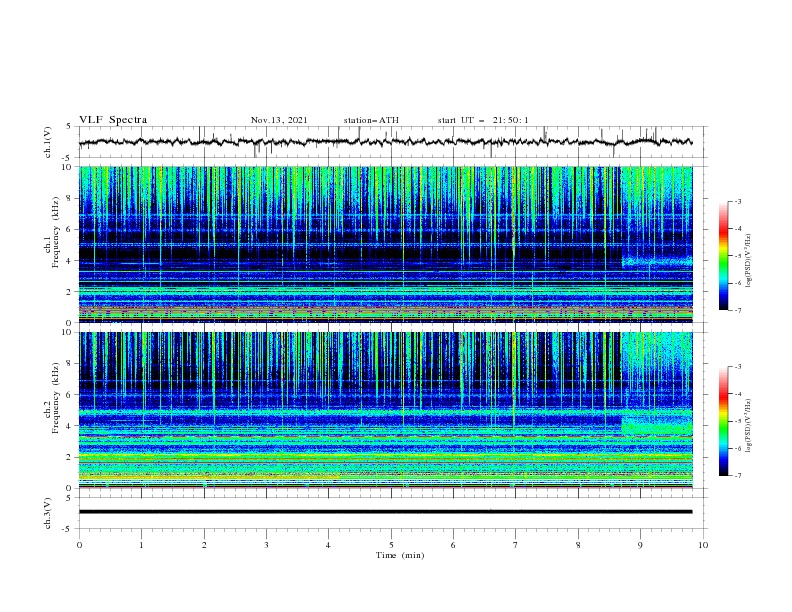
Task: Click time axis tick label "3"
Action: (266, 545)
